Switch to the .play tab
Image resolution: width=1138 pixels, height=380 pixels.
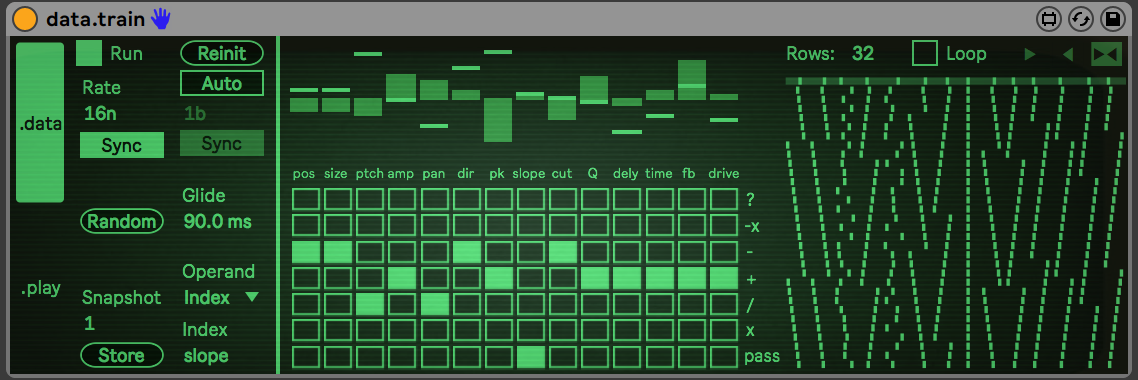click(40, 289)
